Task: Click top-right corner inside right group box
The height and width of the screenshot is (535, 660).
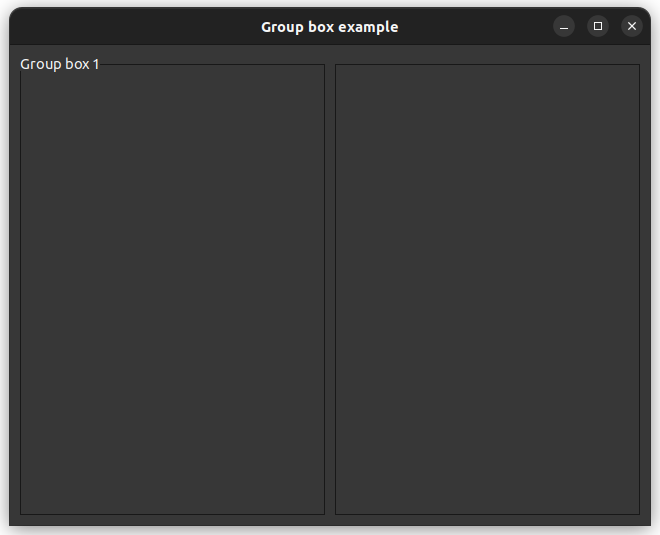Action: 632,73
